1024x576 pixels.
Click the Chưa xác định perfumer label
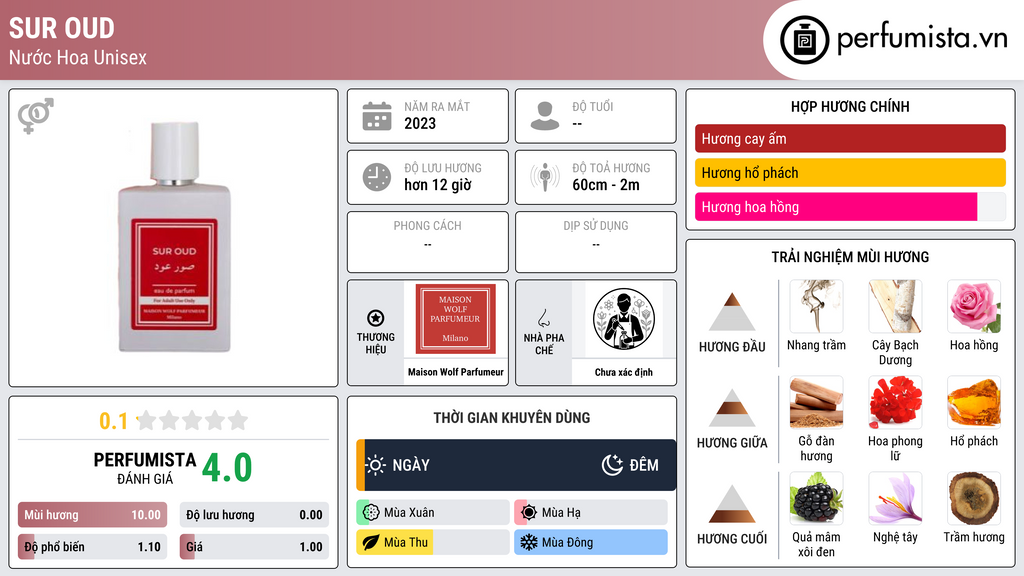click(623, 372)
